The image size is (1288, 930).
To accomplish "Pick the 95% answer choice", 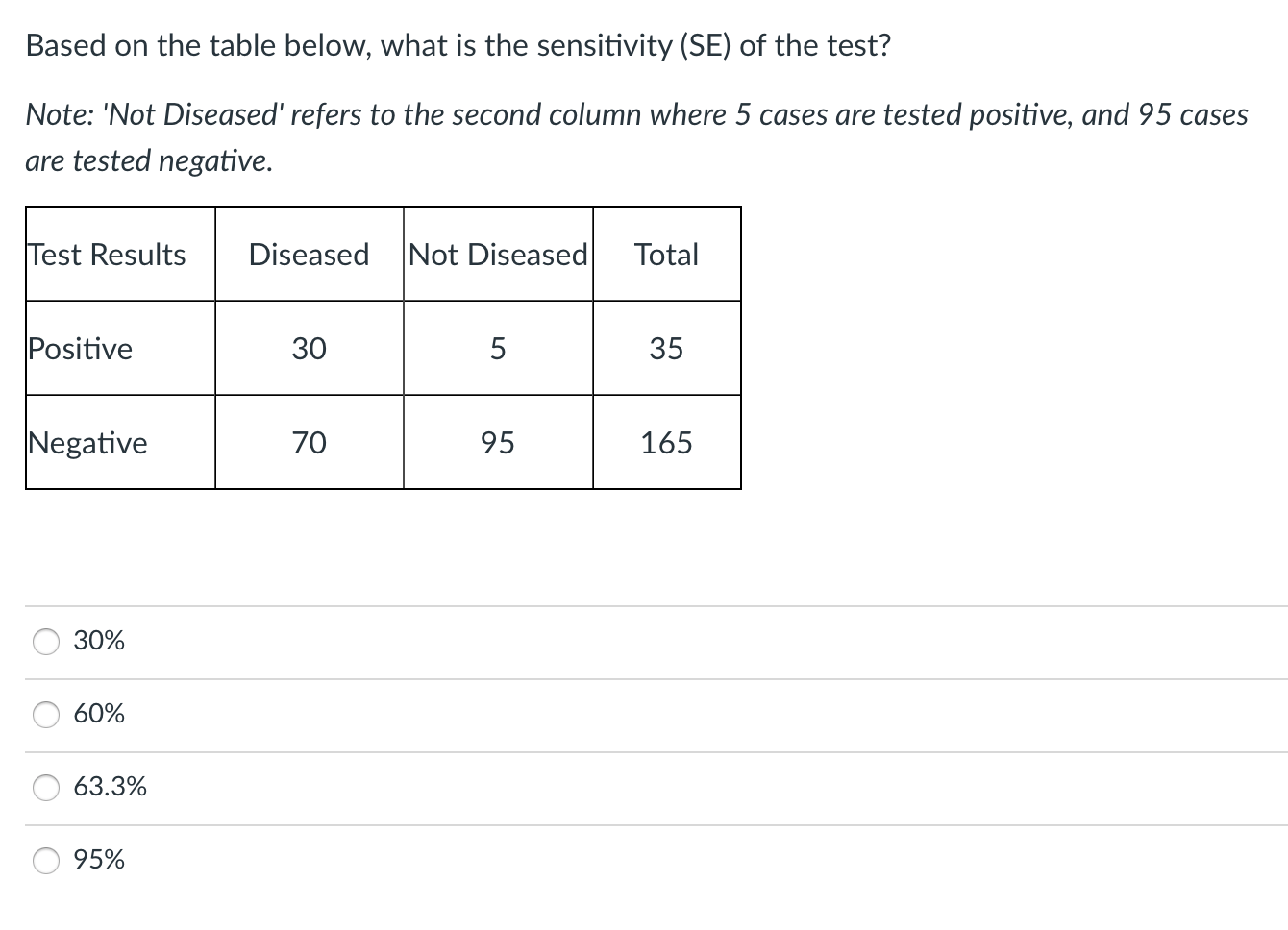I will (45, 860).
